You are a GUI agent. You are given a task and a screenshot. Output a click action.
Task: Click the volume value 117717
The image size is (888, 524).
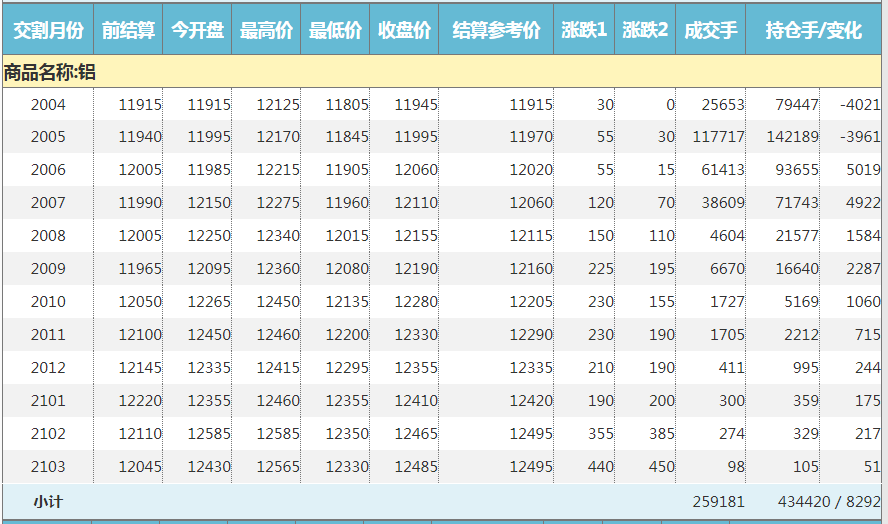point(718,137)
